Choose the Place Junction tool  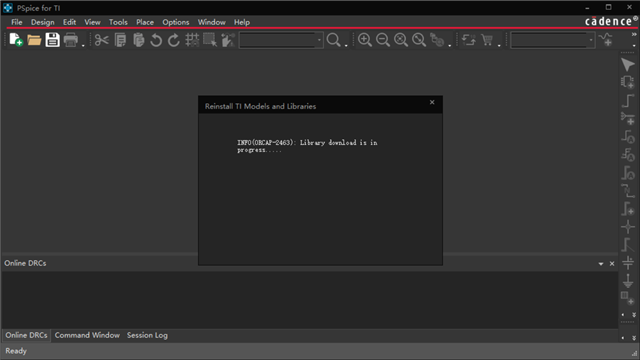[x=628, y=227]
